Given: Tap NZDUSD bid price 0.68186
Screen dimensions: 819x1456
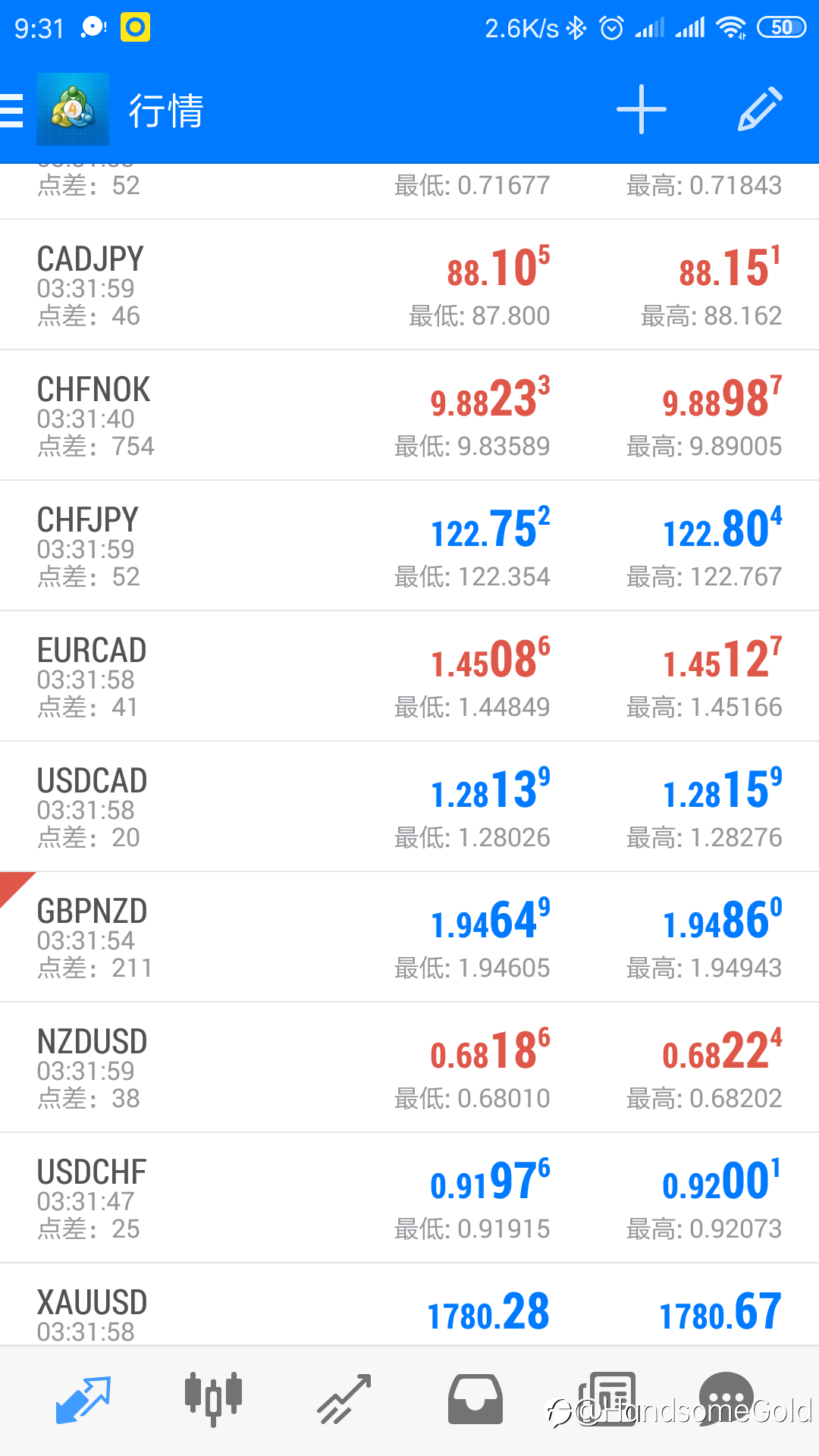Looking at the screenshot, I should click(x=491, y=1050).
